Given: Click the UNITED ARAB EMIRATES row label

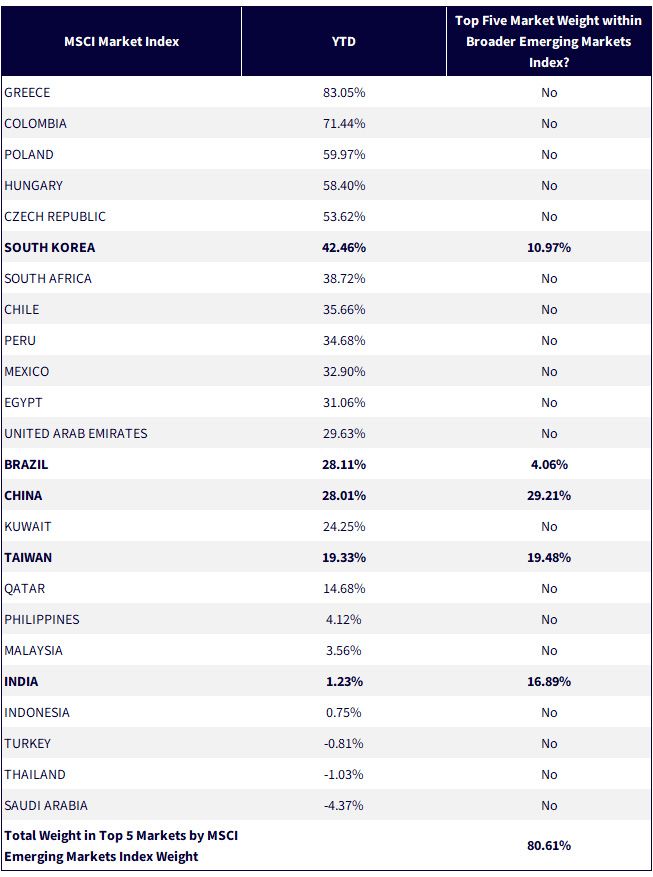Looking at the screenshot, I should (x=76, y=433).
